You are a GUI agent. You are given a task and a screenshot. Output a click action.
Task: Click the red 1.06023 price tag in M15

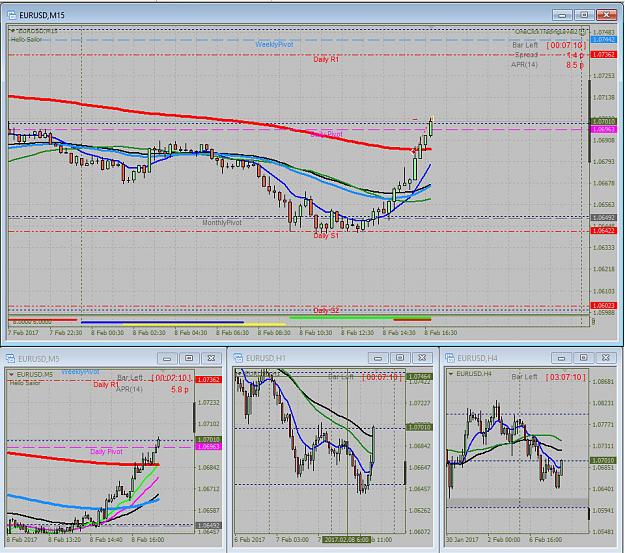pos(604,305)
